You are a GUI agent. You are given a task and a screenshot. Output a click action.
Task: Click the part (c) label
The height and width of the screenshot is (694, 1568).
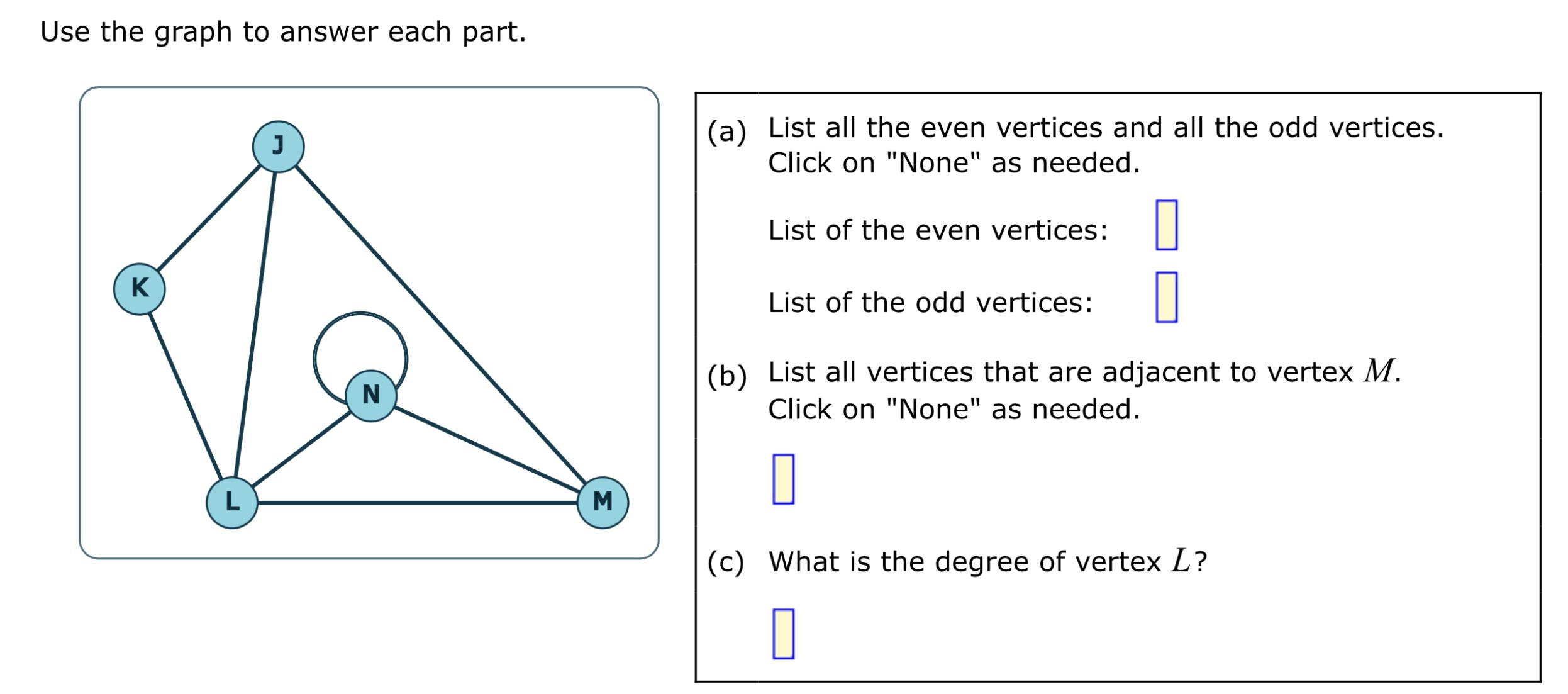[725, 562]
